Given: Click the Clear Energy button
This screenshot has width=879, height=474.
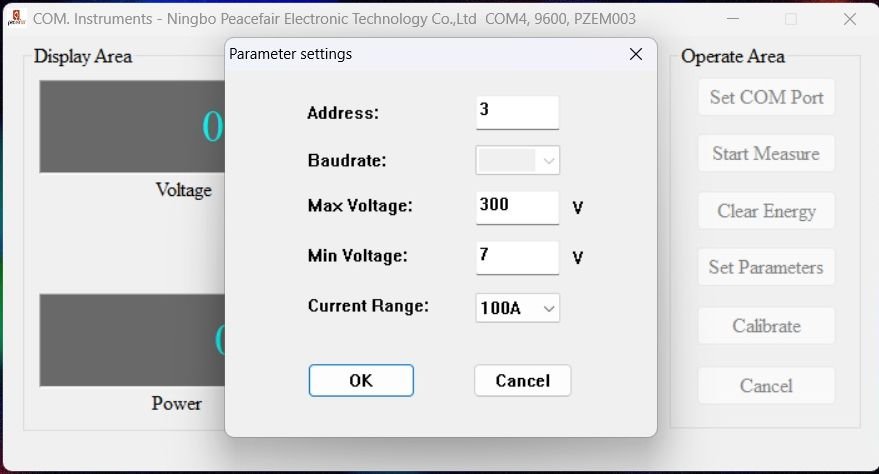Looking at the screenshot, I should 766,211.
